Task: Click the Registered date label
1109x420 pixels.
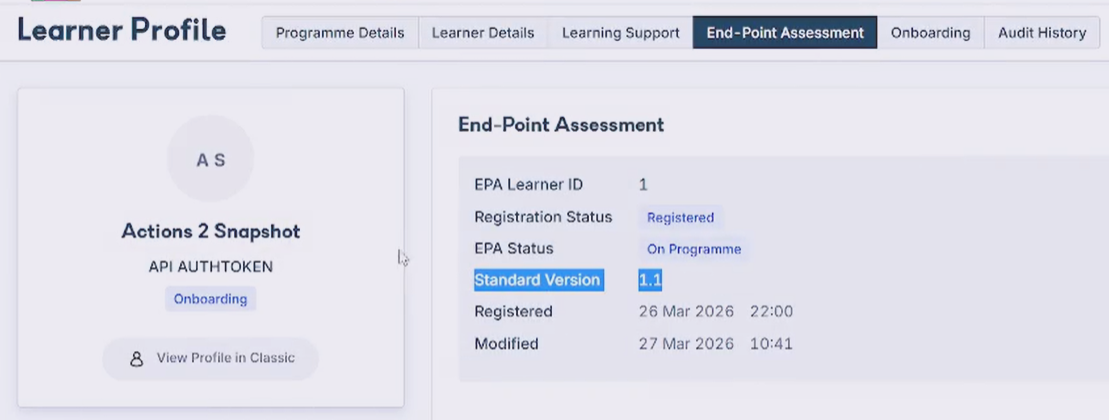Action: pyautogui.click(x=513, y=311)
